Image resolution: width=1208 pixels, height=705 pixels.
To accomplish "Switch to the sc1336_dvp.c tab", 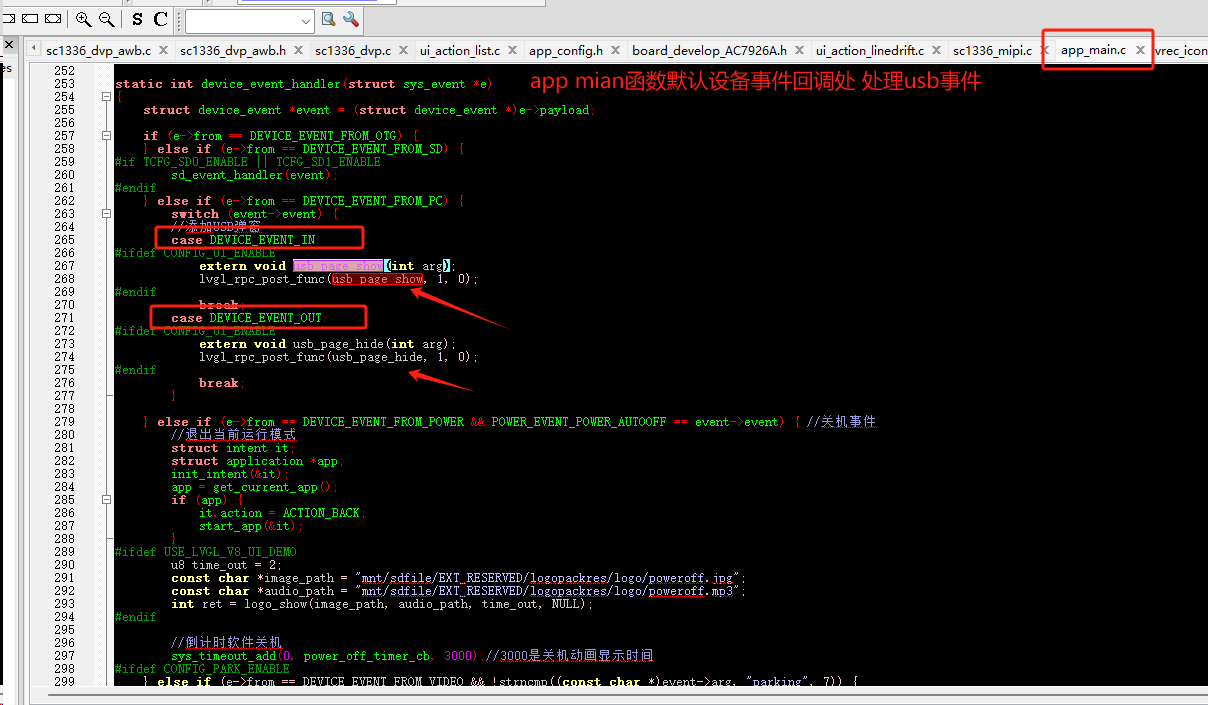I will (353, 50).
